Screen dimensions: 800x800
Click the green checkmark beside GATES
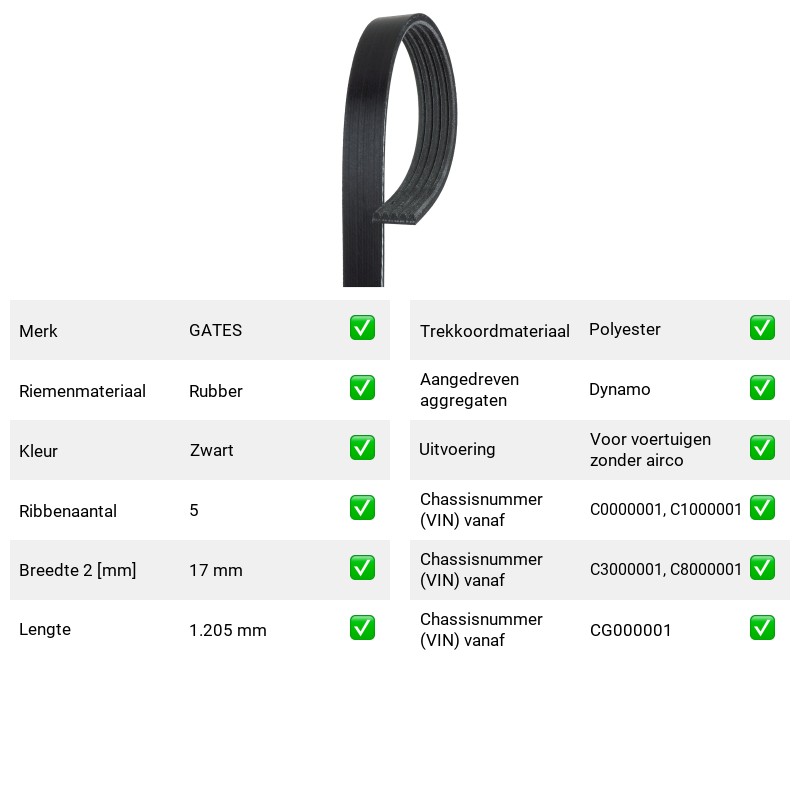(362, 328)
